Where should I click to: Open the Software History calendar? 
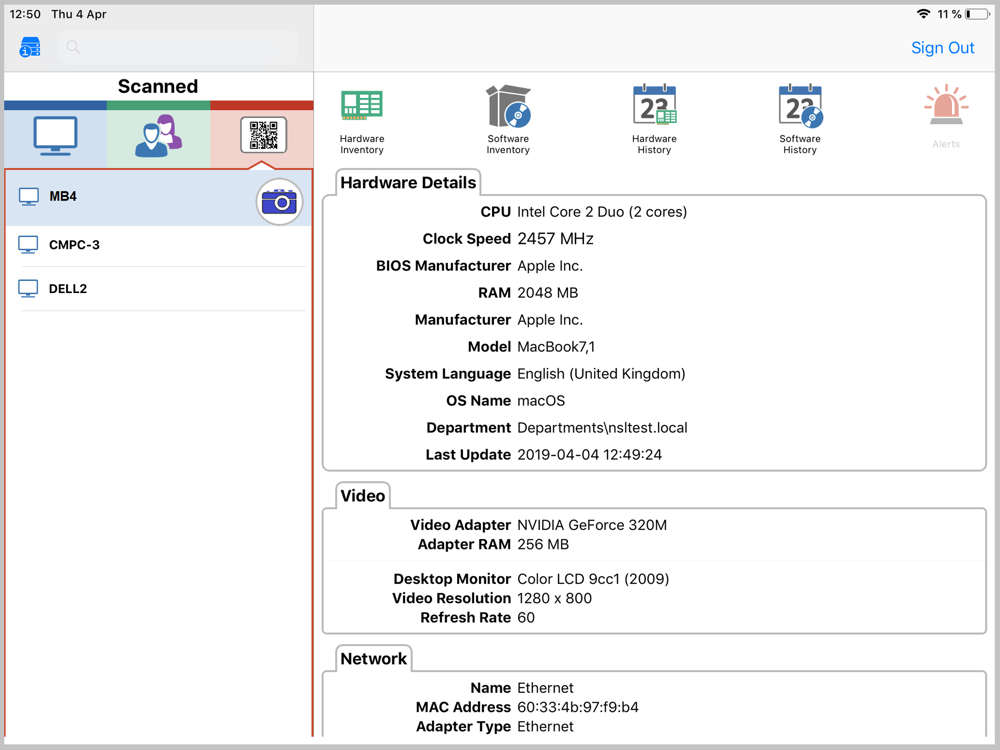(x=800, y=120)
